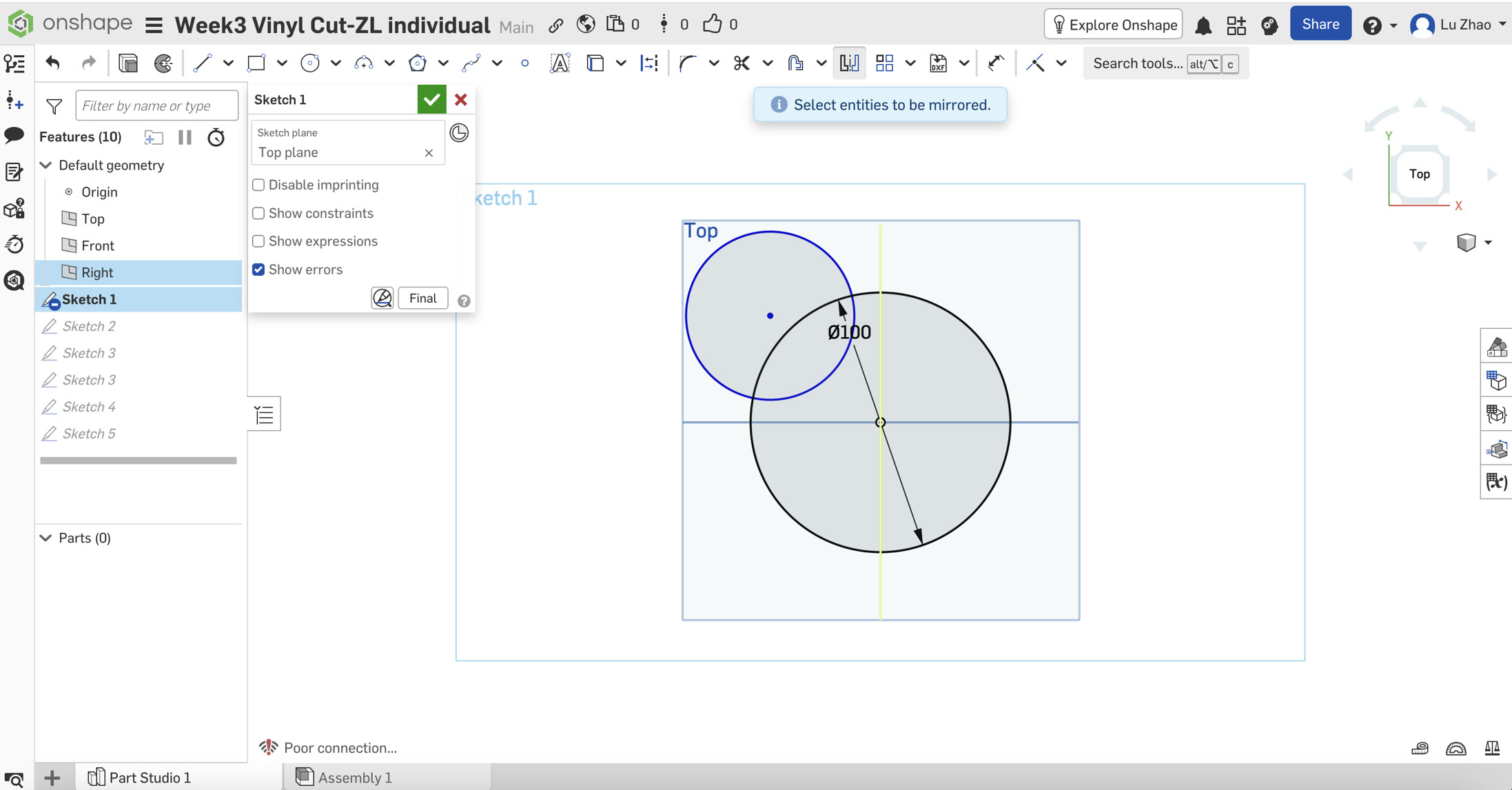Enable Disable imprinting checkbox
The image size is (1512, 790).
click(x=258, y=185)
